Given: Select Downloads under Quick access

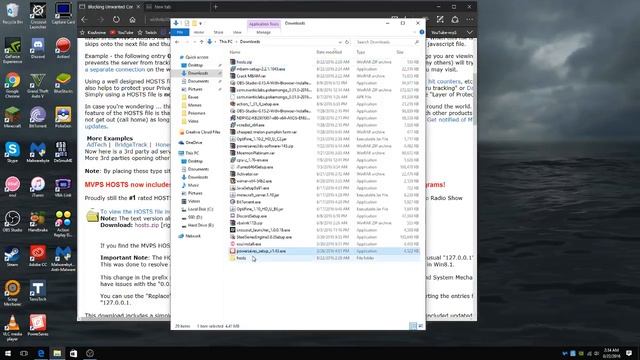Looking at the screenshot, I should tap(198, 73).
